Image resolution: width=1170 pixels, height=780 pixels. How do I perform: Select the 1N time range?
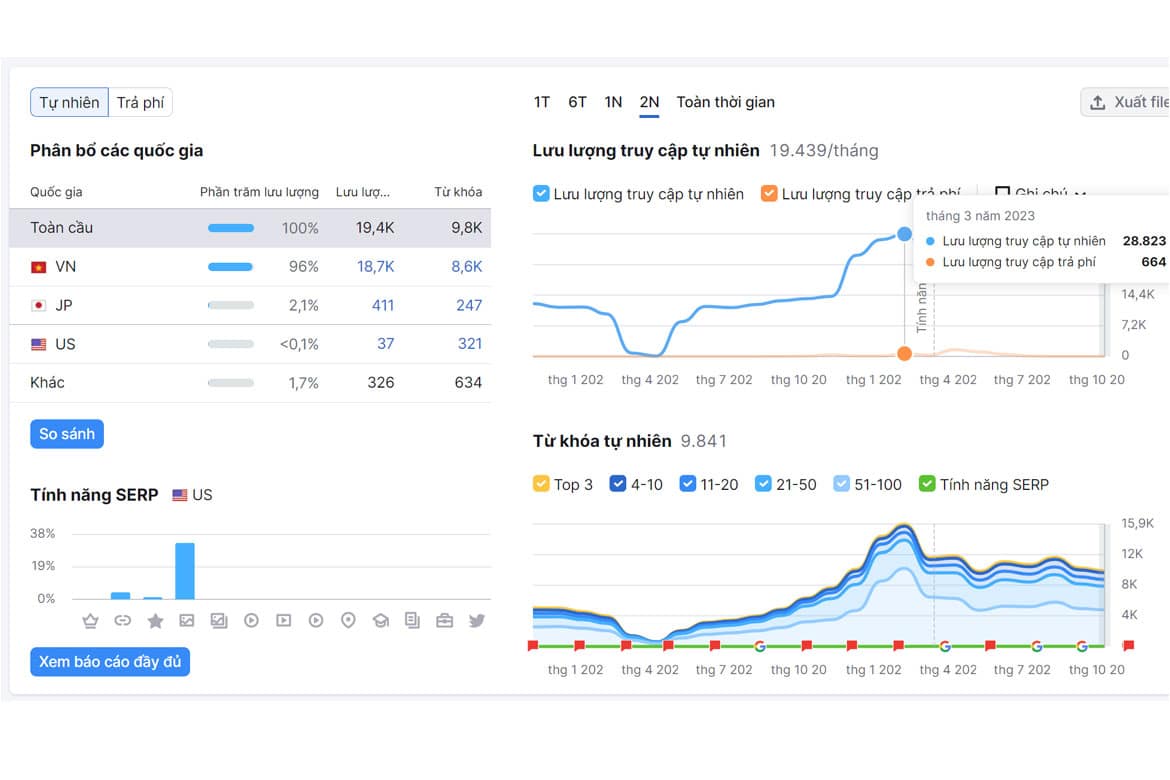(613, 102)
